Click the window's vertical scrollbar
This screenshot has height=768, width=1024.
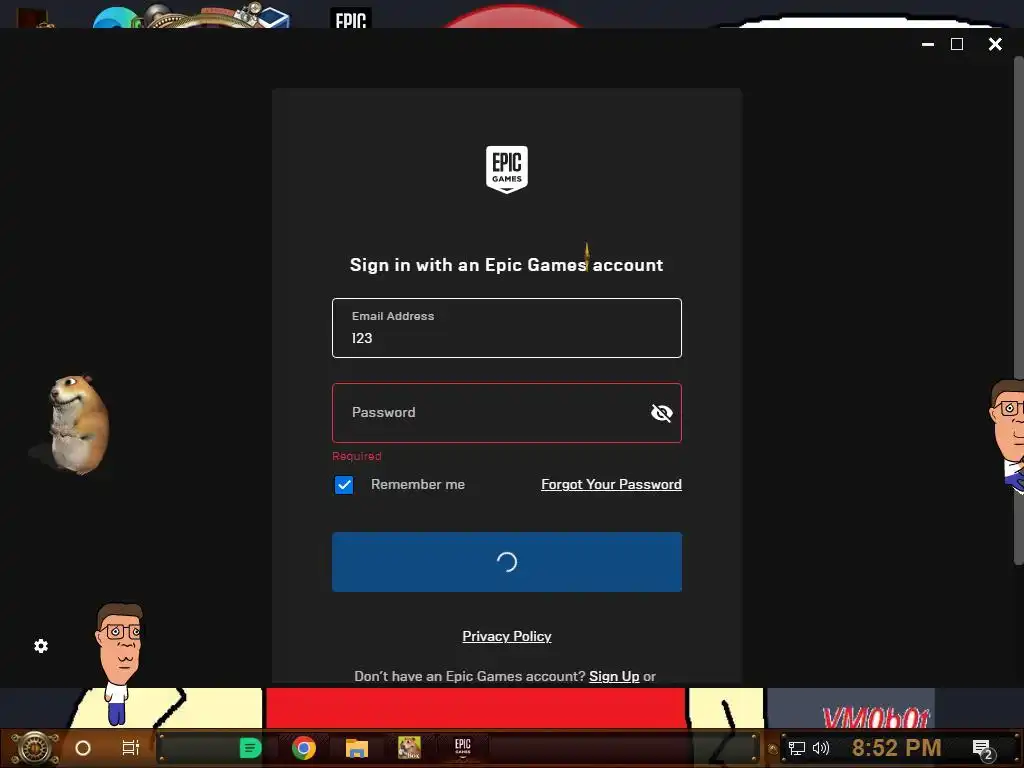point(1018,311)
